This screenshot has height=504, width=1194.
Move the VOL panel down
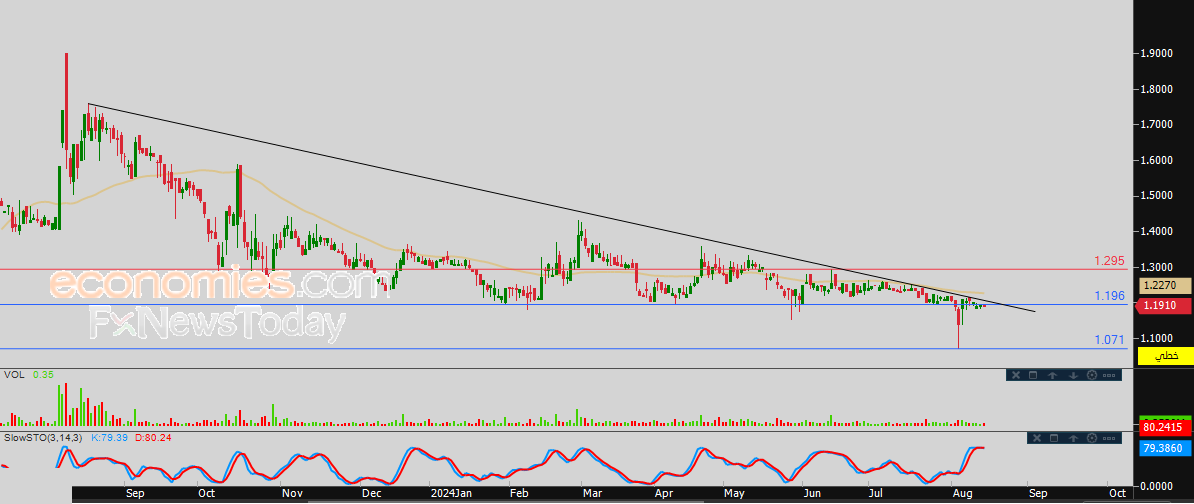tap(1074, 375)
